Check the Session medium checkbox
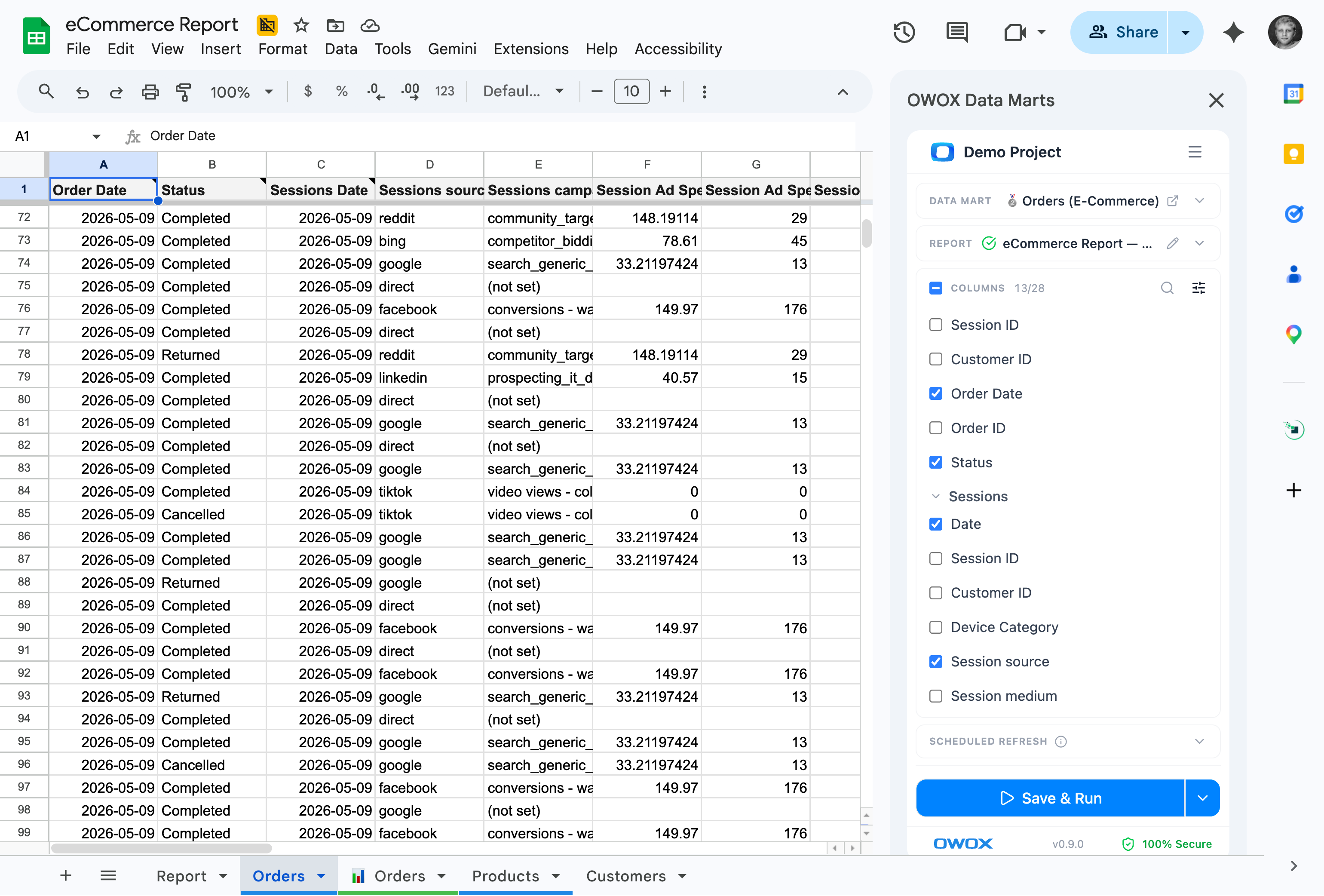1324x896 pixels. (935, 696)
